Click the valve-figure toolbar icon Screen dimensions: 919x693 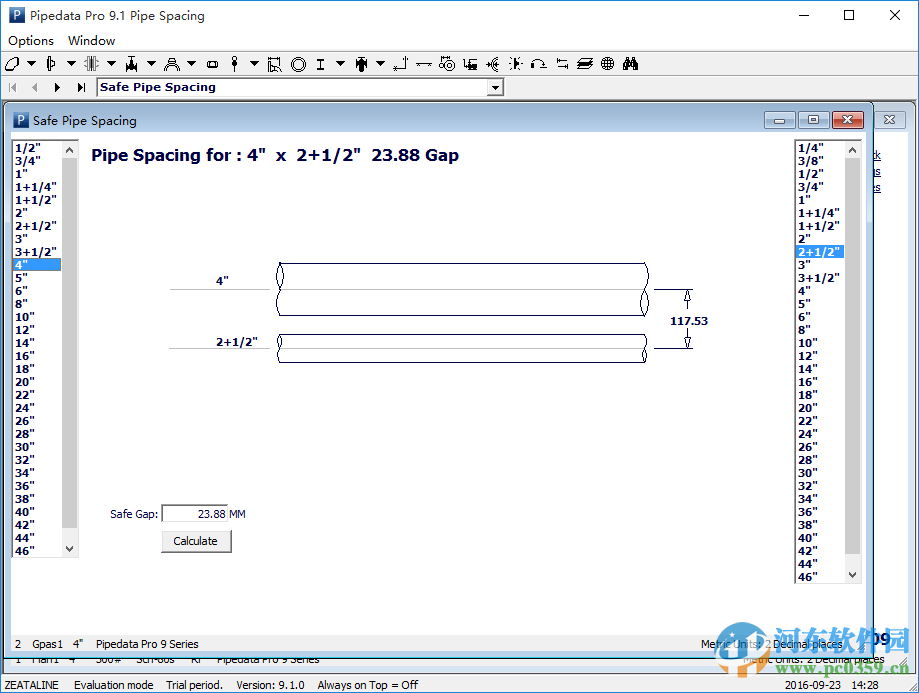pyautogui.click(x=360, y=63)
